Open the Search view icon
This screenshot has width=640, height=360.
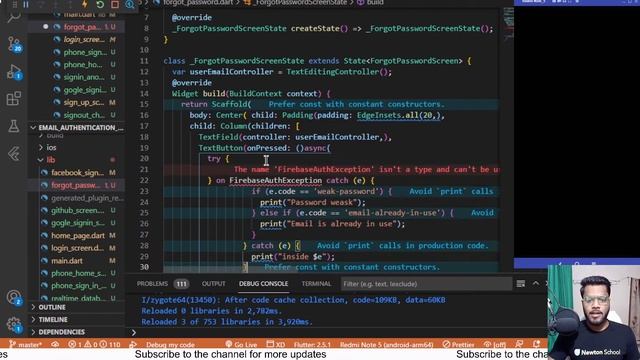[13, 17]
